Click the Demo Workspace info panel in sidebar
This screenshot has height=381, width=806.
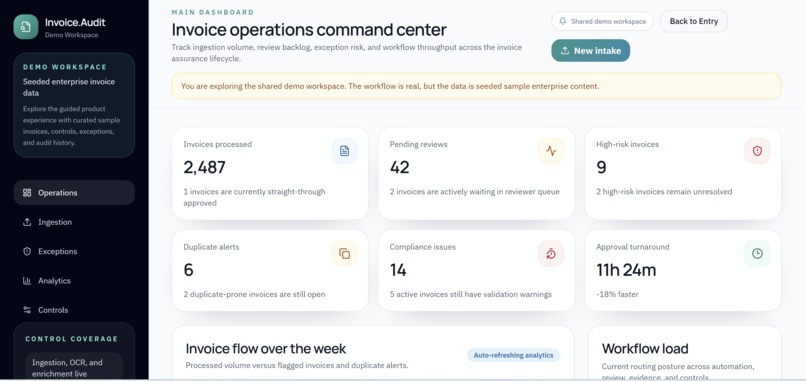click(x=74, y=105)
